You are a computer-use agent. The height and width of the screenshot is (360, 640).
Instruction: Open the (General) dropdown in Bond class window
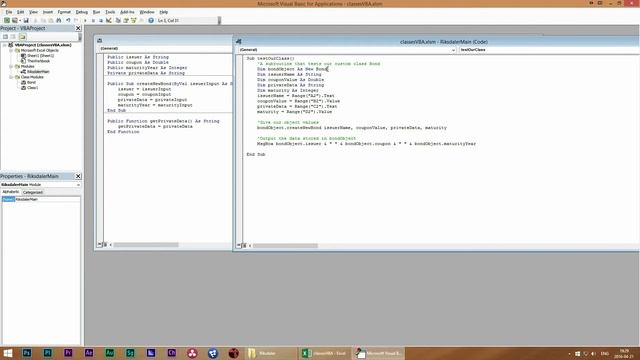pyautogui.click(x=165, y=49)
